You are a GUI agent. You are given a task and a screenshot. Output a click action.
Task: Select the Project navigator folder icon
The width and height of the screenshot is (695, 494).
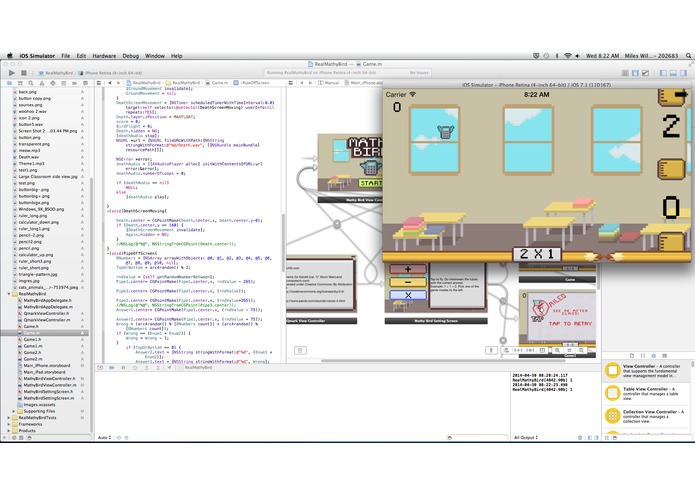pos(9,83)
